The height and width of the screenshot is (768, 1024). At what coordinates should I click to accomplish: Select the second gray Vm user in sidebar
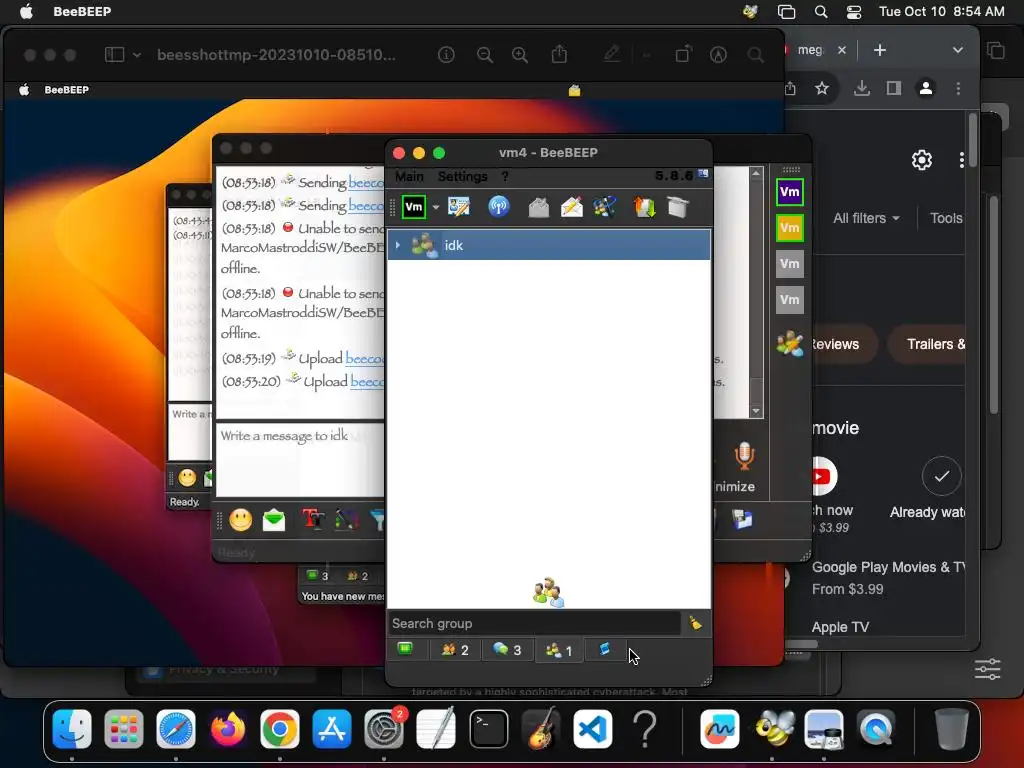click(x=790, y=300)
